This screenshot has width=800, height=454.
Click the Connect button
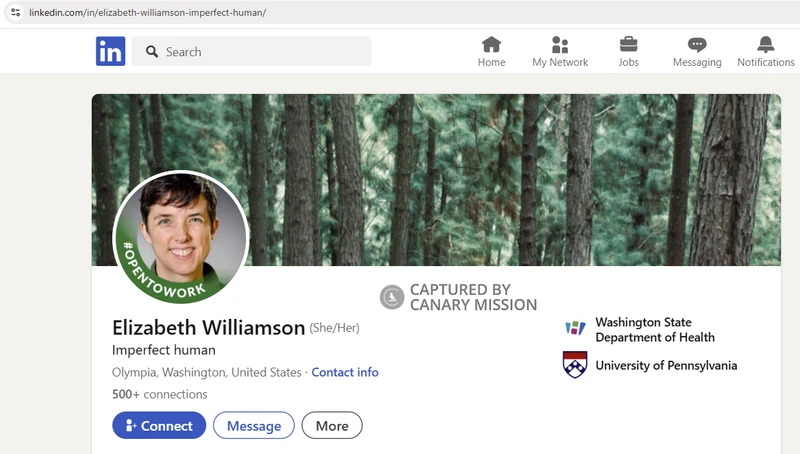(x=159, y=425)
